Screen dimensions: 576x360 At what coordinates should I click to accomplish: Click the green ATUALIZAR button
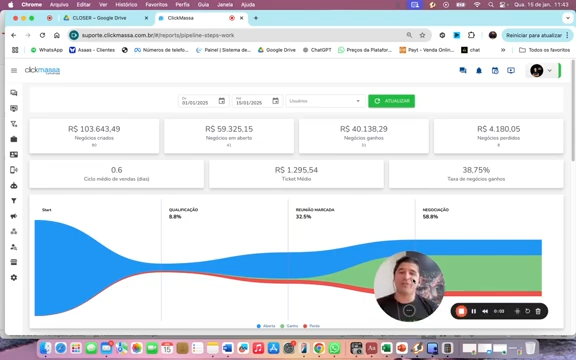392,101
